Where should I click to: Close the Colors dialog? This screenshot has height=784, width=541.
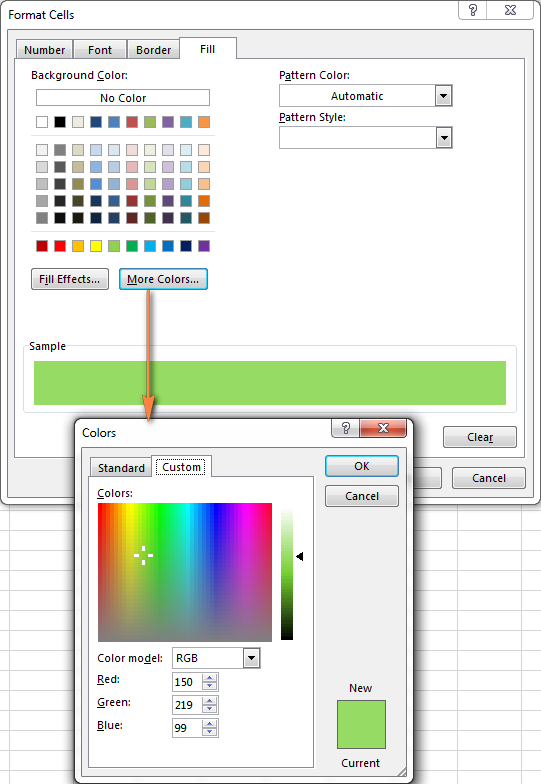tap(383, 428)
